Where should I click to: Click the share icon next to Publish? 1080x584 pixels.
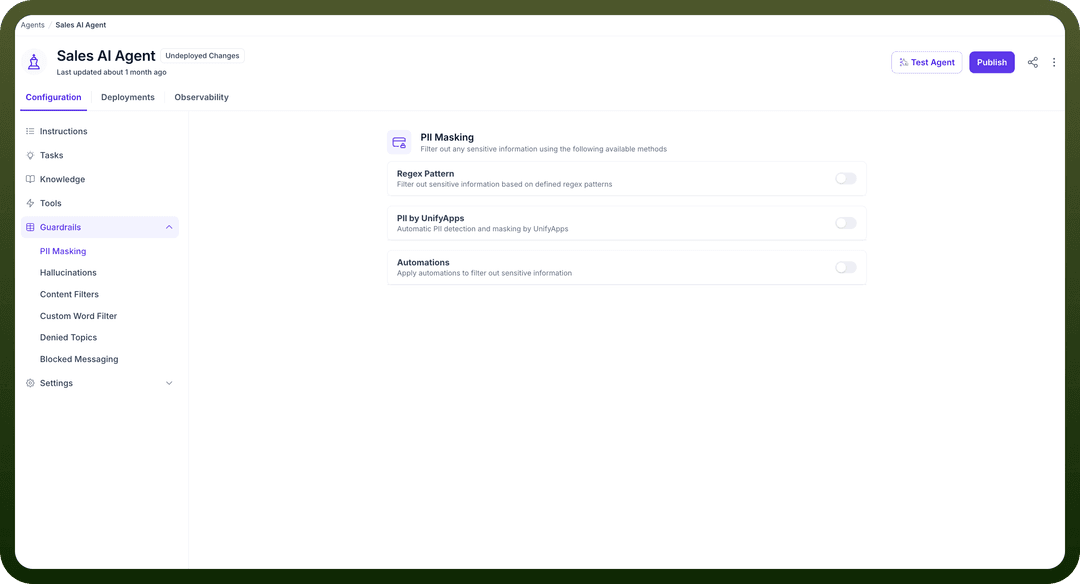[1032, 62]
